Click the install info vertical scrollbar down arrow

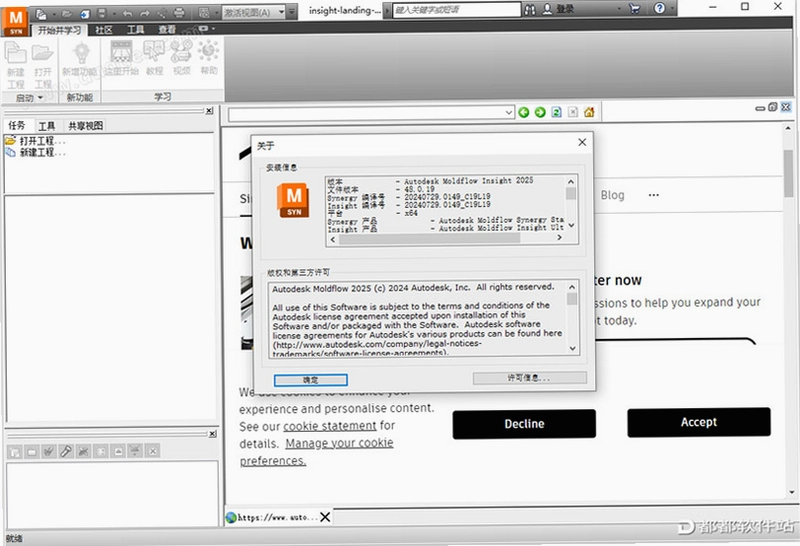pos(571,225)
